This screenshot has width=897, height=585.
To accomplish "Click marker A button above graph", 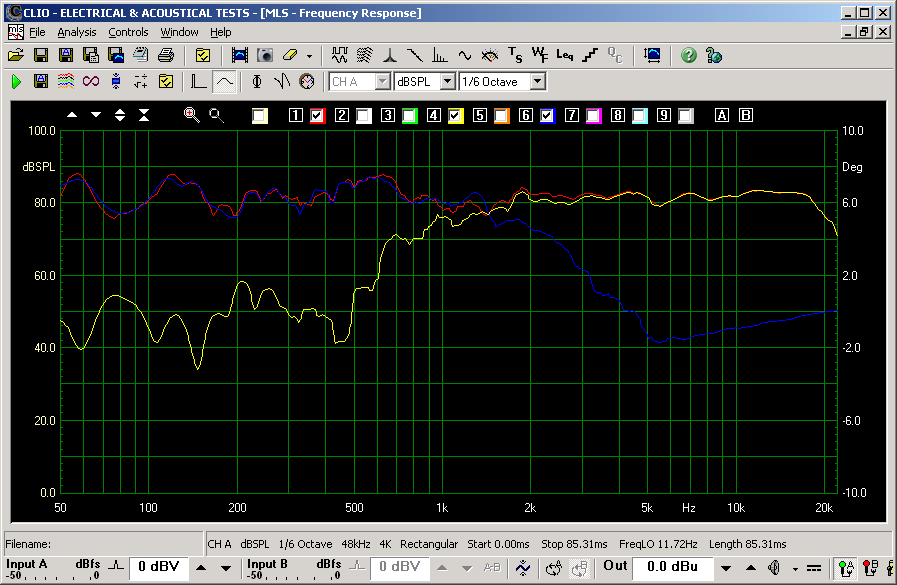I will 722,116.
